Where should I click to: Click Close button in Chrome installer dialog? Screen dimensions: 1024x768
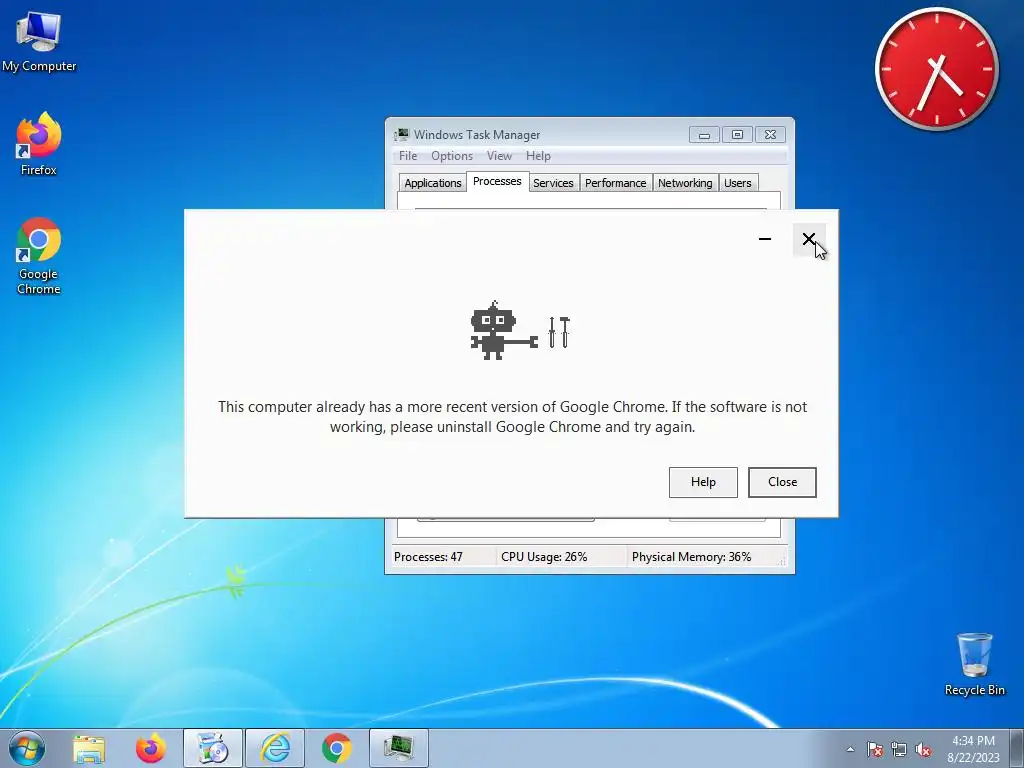[782, 482]
